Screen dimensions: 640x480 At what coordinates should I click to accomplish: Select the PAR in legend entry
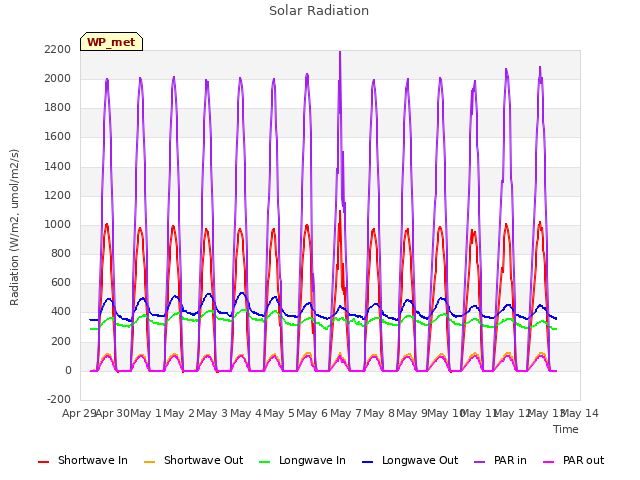tap(500, 460)
